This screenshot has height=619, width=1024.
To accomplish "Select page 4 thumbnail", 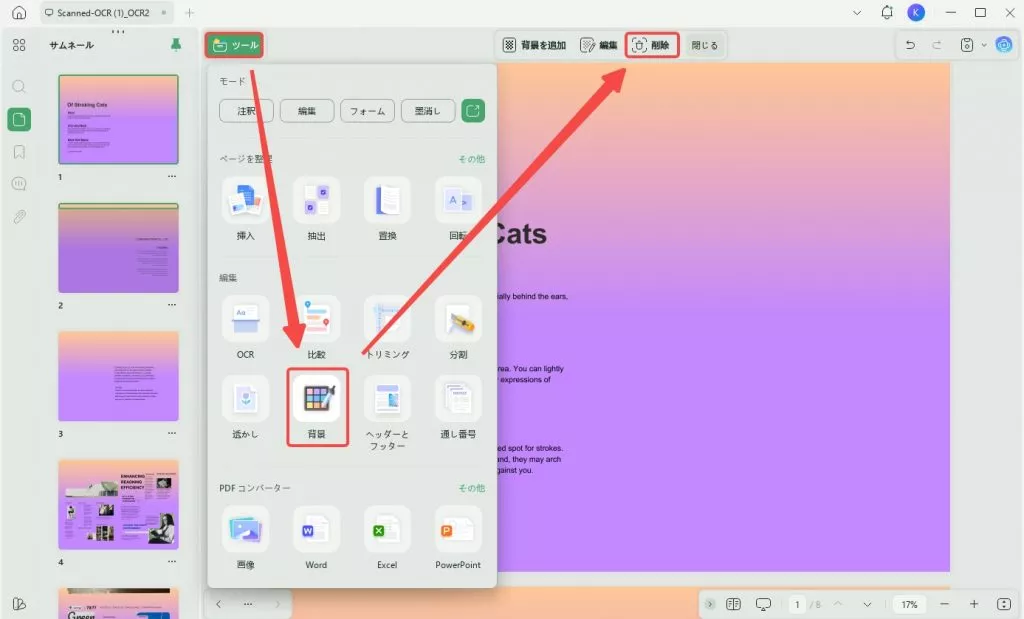I will pos(118,505).
